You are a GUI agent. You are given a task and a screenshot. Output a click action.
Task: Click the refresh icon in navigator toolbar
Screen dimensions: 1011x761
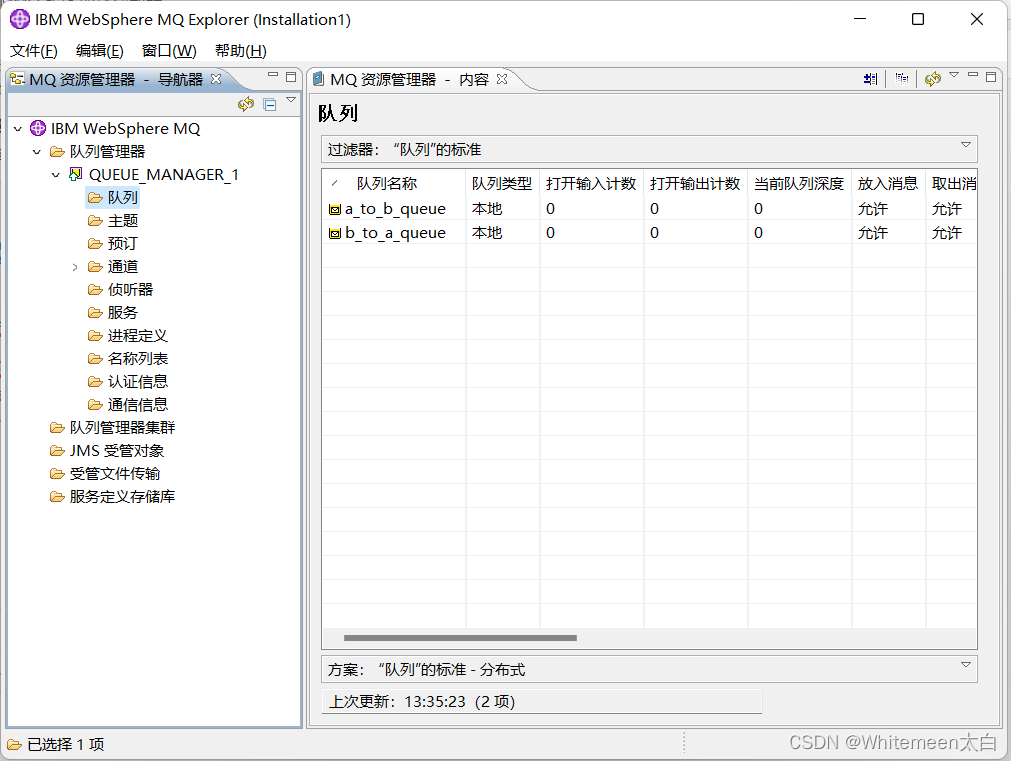tap(246, 104)
